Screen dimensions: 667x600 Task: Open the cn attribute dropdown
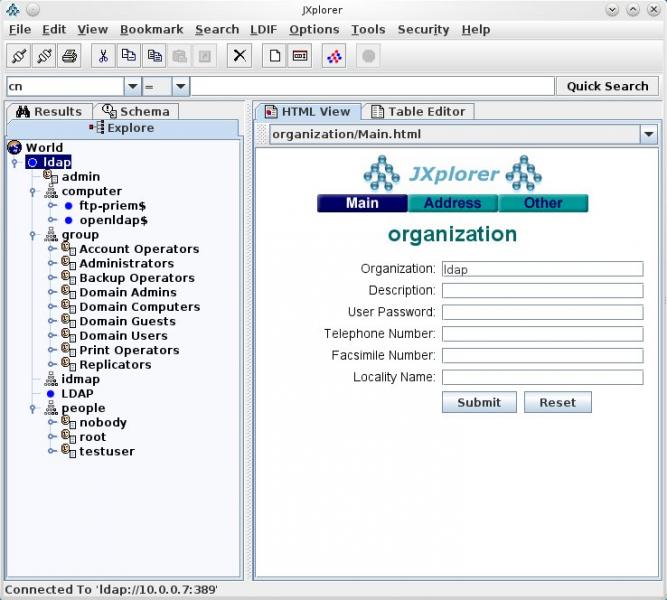click(x=132, y=87)
